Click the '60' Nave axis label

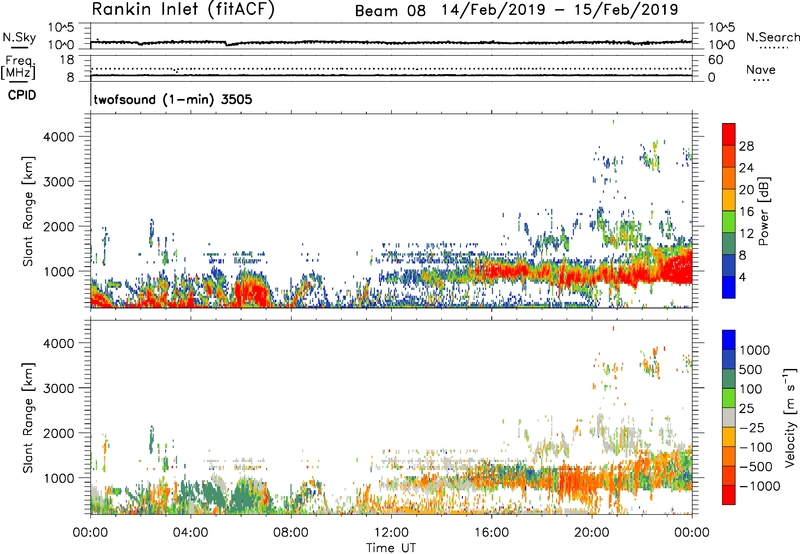click(x=715, y=60)
